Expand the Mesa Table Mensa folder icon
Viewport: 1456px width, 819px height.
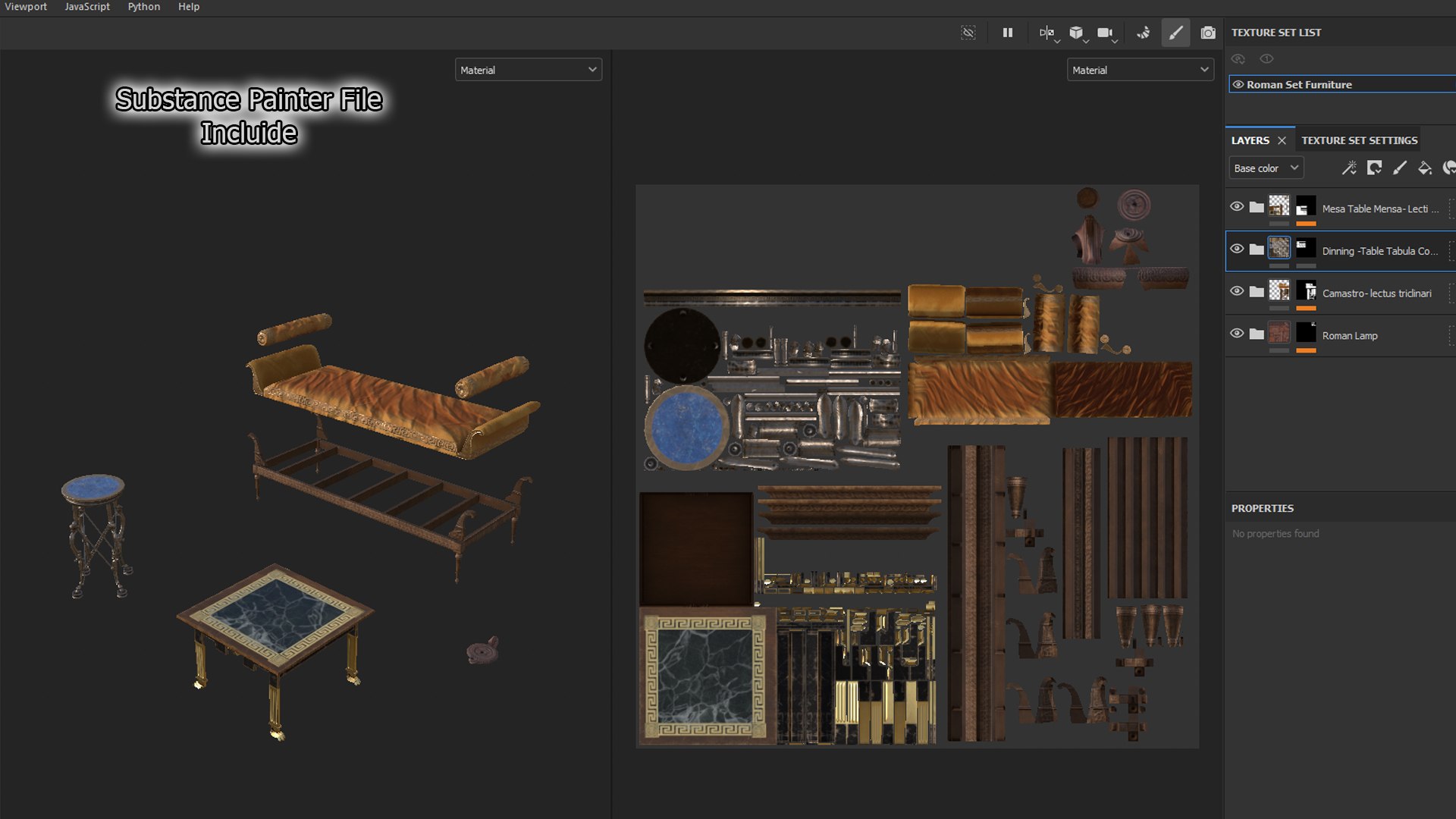pos(1257,206)
